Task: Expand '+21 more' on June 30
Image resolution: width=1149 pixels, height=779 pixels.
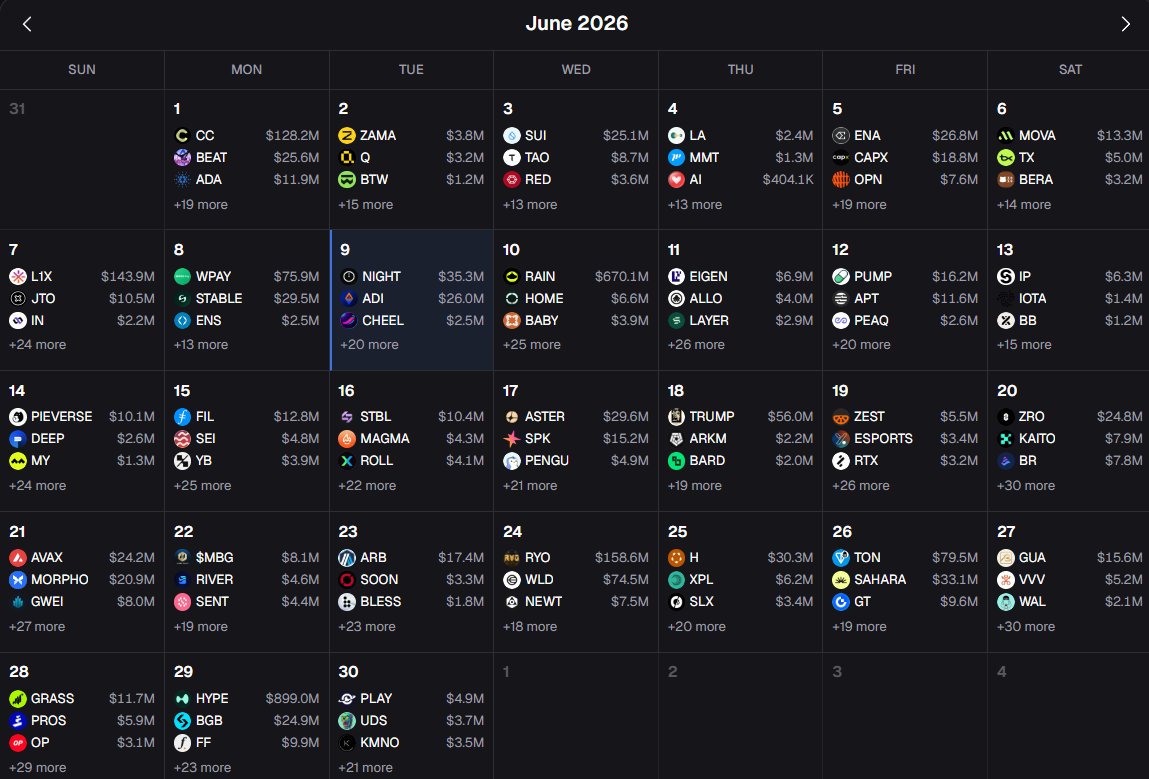Action: coord(366,767)
